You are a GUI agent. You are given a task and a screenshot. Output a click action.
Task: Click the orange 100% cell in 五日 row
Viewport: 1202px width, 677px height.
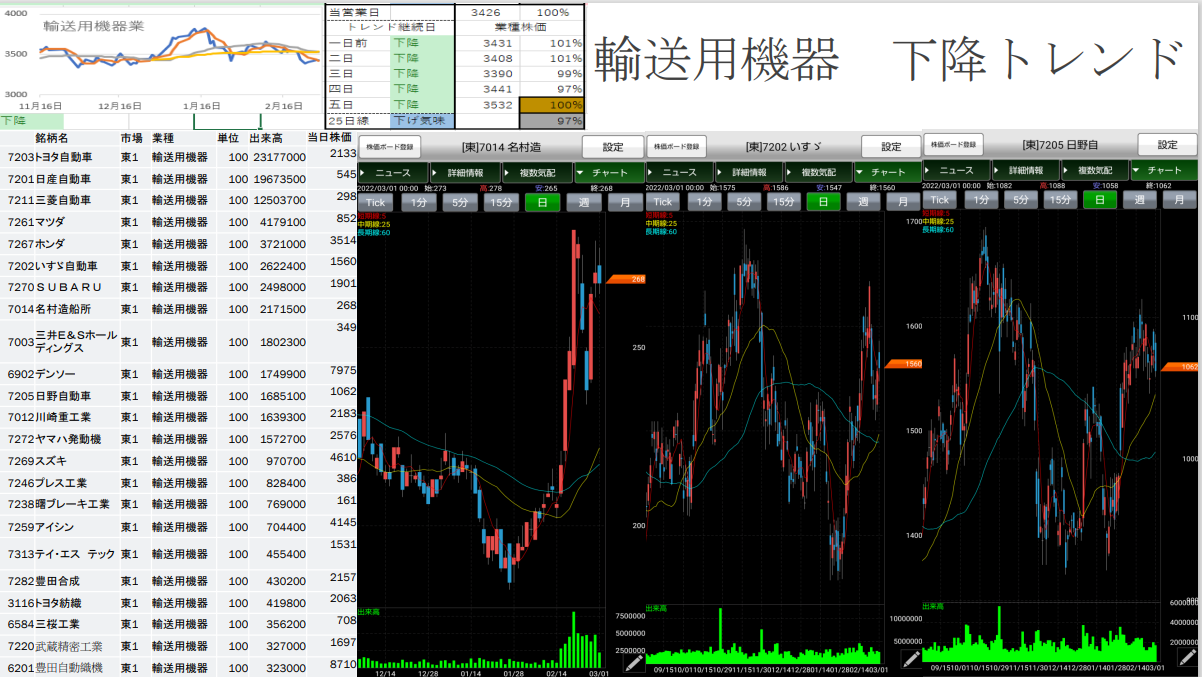click(551, 104)
